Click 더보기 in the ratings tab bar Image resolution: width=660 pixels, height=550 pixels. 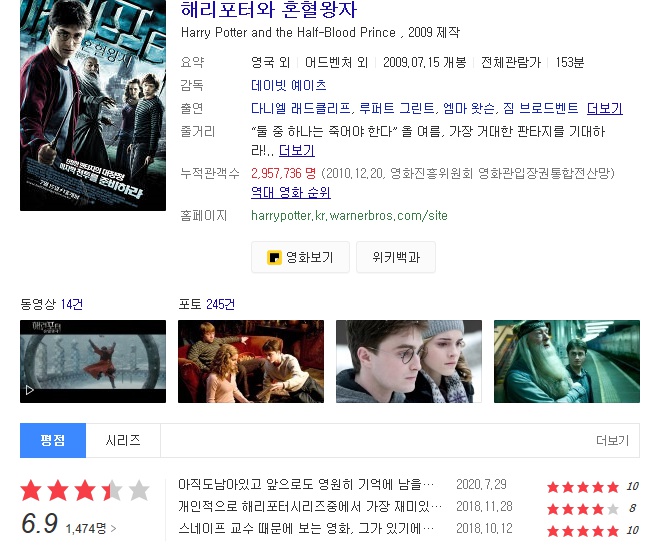click(612, 441)
